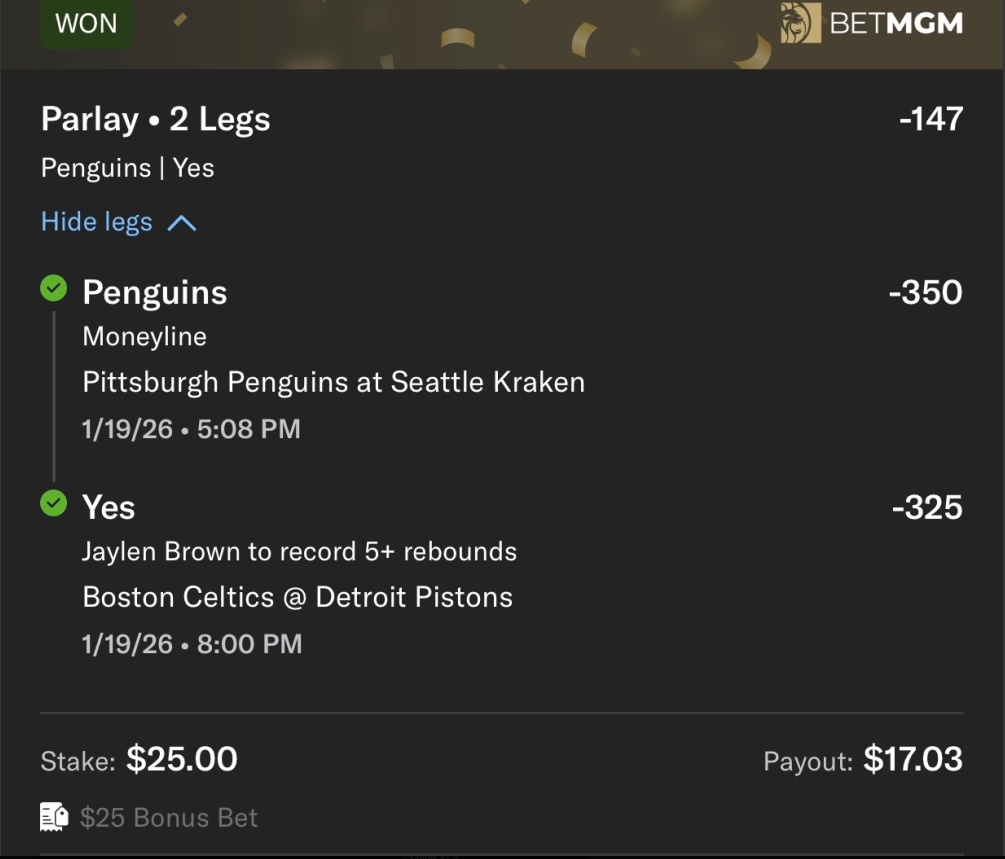
Task: Click the BETMGM brand text
Action: point(896,23)
